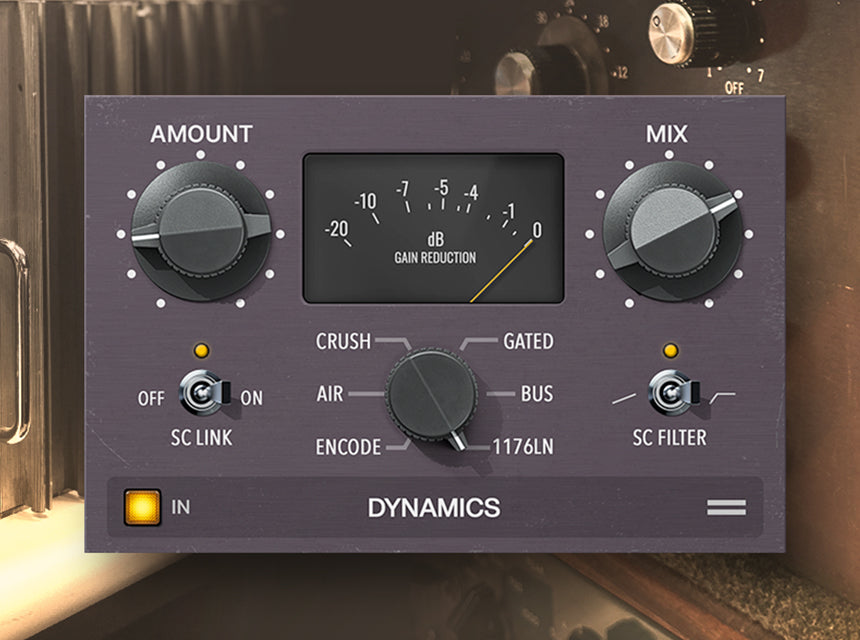The height and width of the screenshot is (640, 860).
Task: Click the yellow LED above SC FILTER
Action: coord(670,350)
